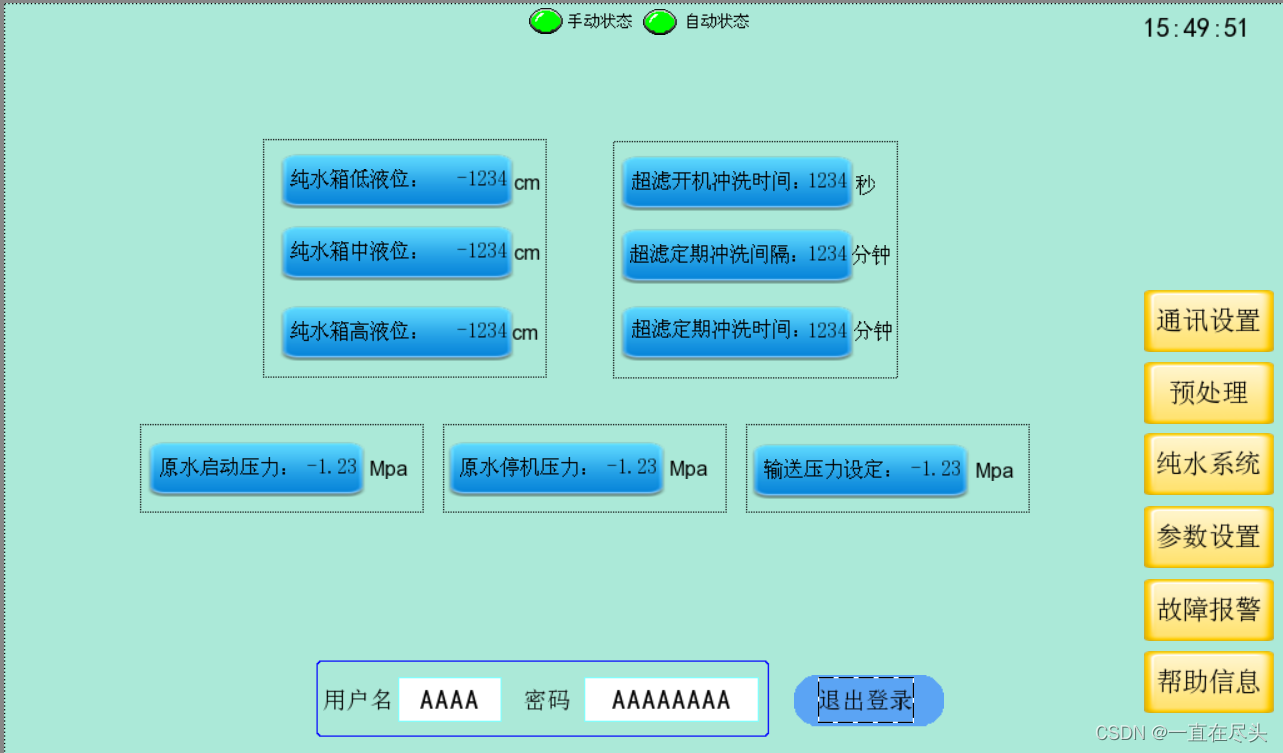Viewport: 1283px width, 753px height.
Task: Click the 用户名 label
Action: 357,700
